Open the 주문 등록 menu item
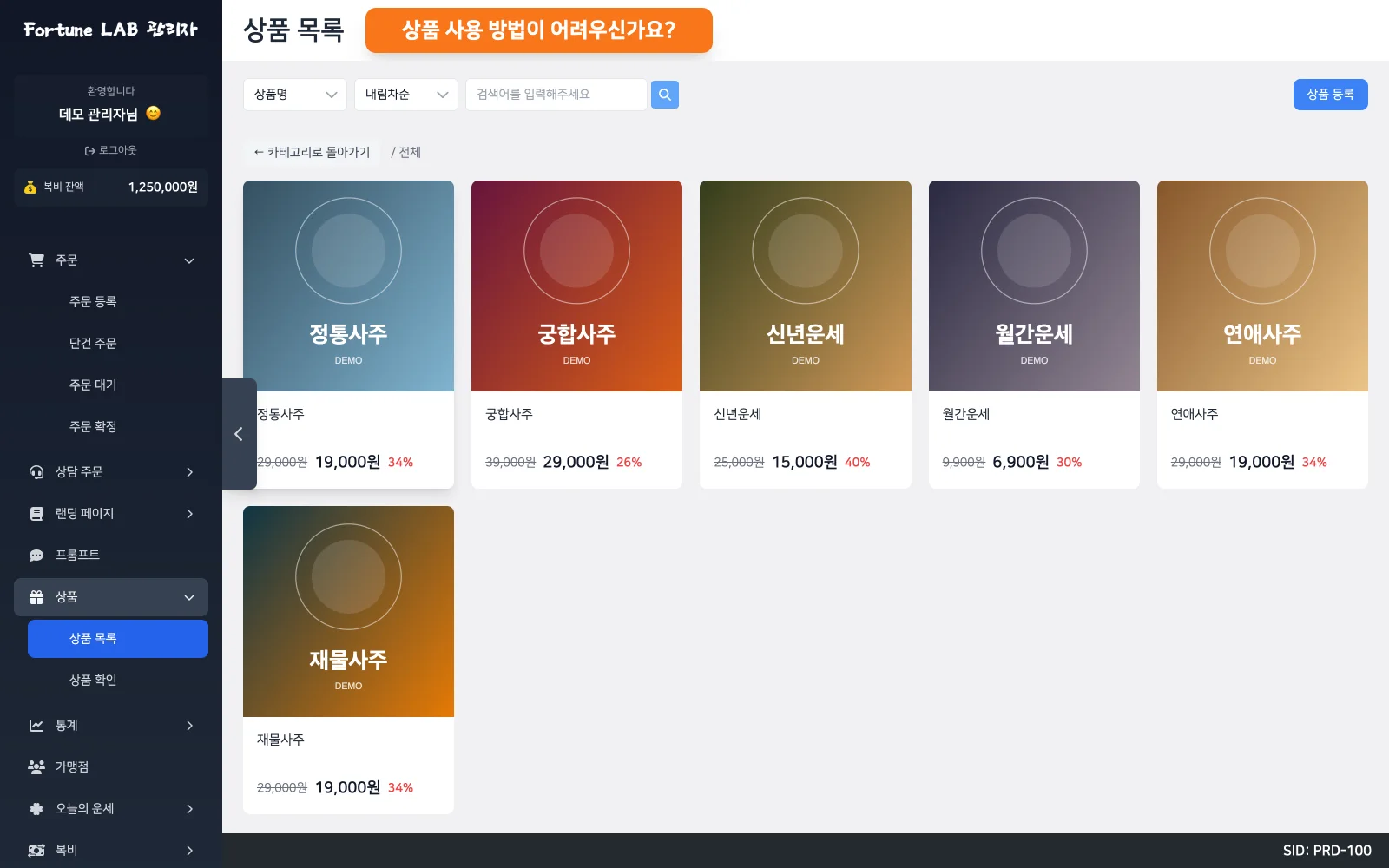The image size is (1389, 868). [118, 302]
